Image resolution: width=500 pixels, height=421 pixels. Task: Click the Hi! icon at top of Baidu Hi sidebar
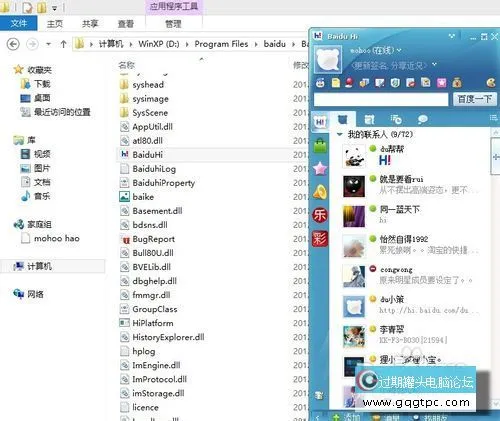coord(320,122)
